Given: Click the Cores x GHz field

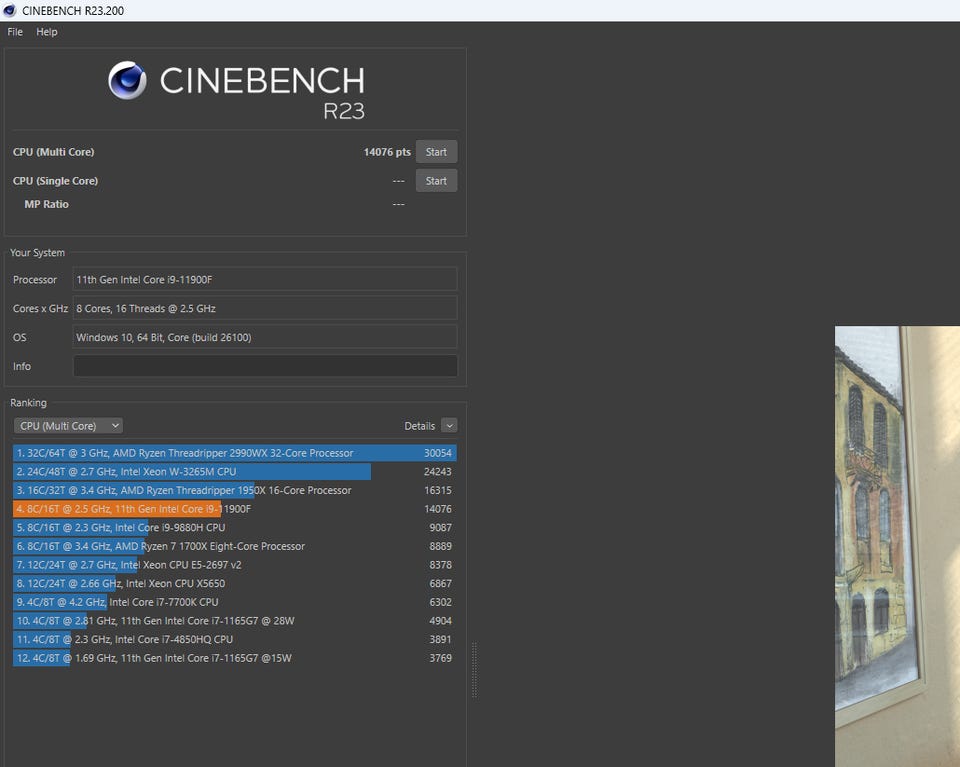Looking at the screenshot, I should click(x=264, y=308).
